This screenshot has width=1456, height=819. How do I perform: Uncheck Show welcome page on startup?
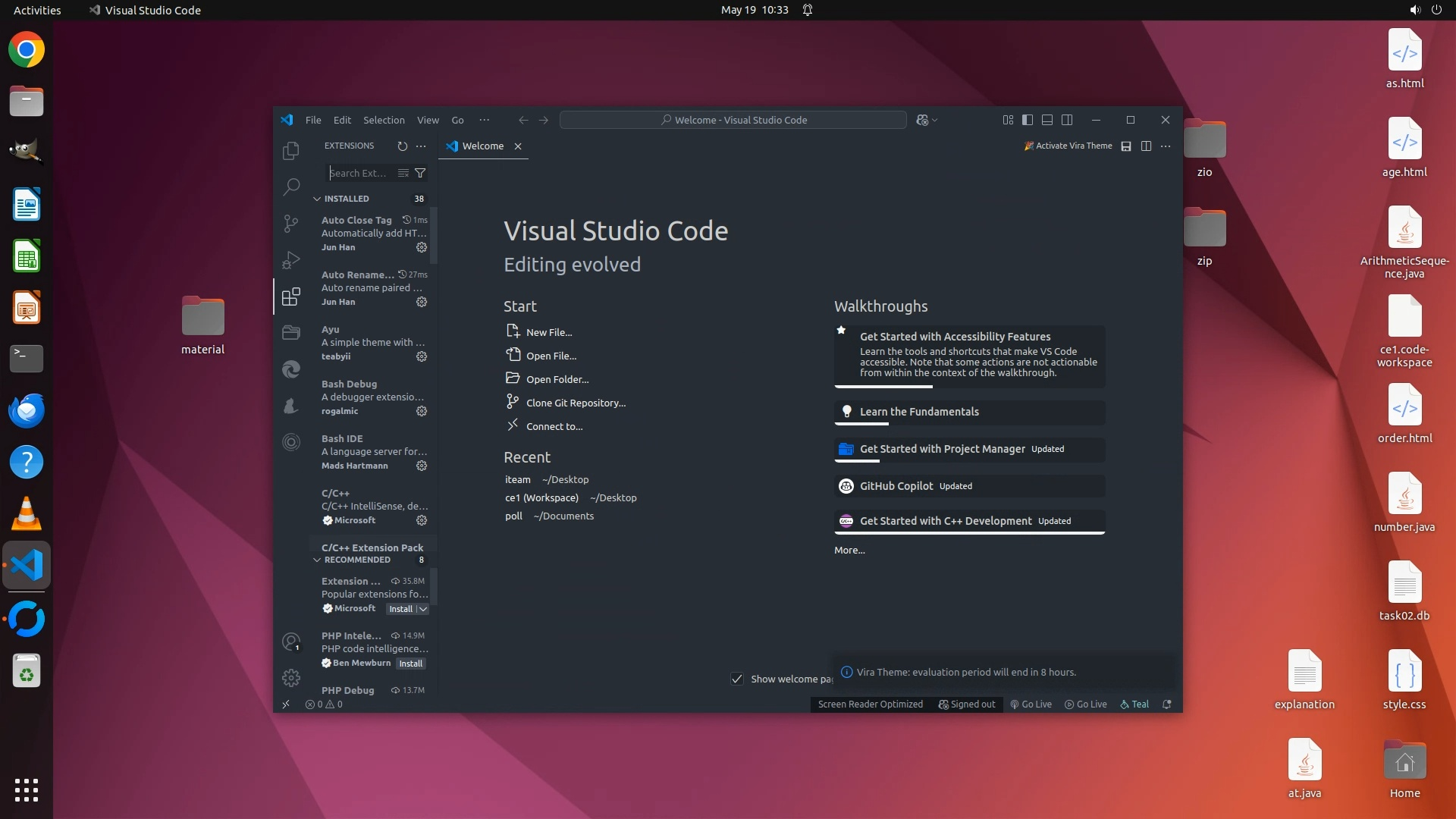coord(737,679)
